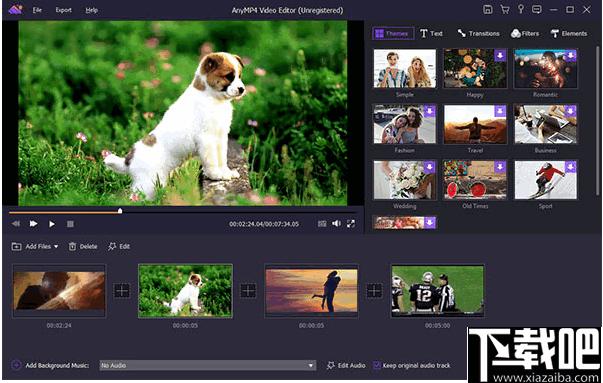The width and height of the screenshot is (603, 383).
Task: Click the Wedding theme label
Action: coord(405,206)
